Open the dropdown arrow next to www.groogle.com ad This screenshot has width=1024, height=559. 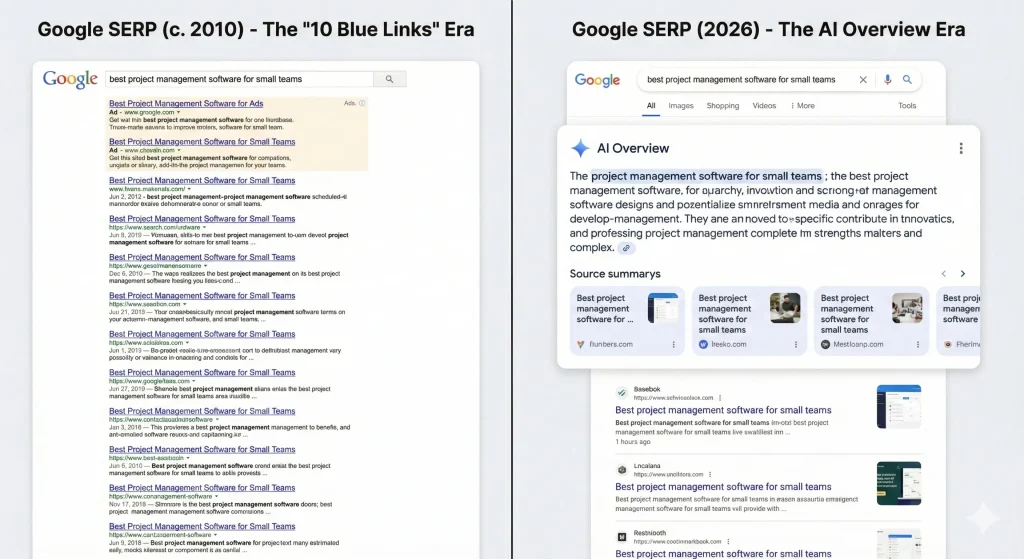pos(177,113)
